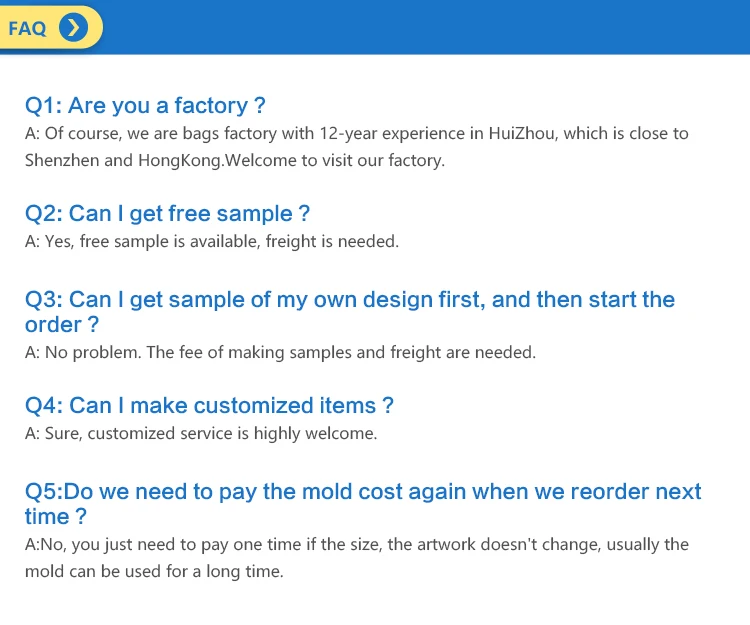Image resolution: width=750 pixels, height=625 pixels.
Task: Click the "Q2:" label
Action: tap(43, 213)
